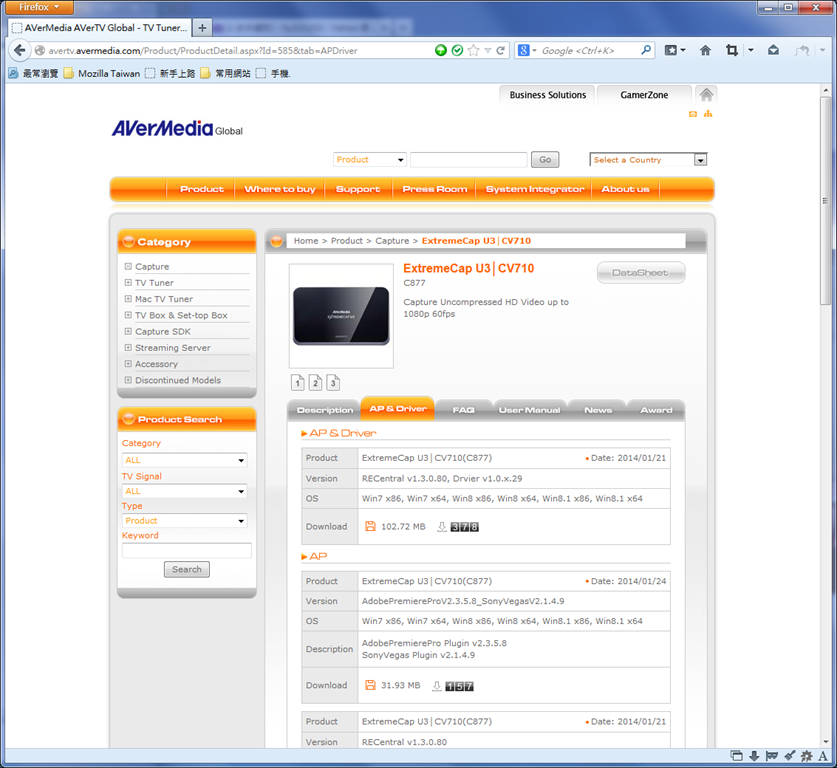This screenshot has width=837, height=768.
Task: Open the TV Signal dropdown
Action: pyautogui.click(x=185, y=491)
